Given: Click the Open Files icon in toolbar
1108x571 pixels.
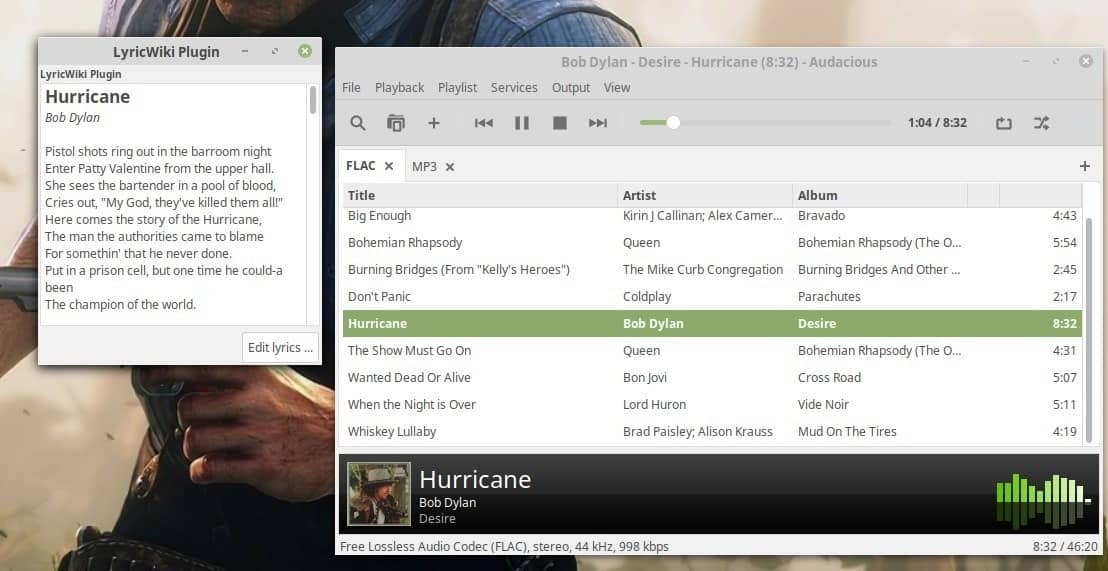Looking at the screenshot, I should pyautogui.click(x=396, y=123).
